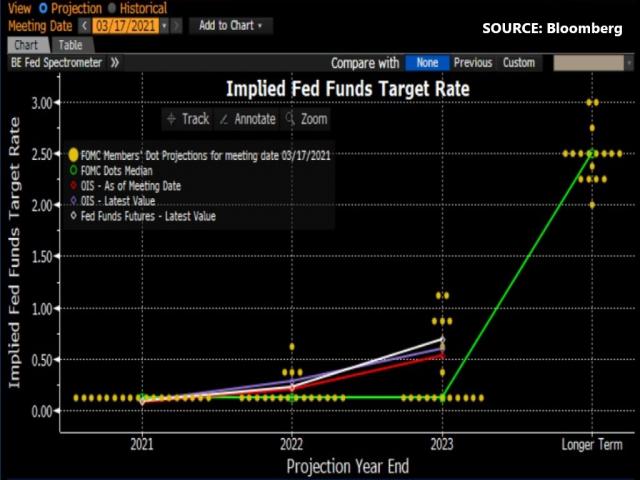Select the Historical view radio button
This screenshot has height=480, width=640.
(x=110, y=7)
